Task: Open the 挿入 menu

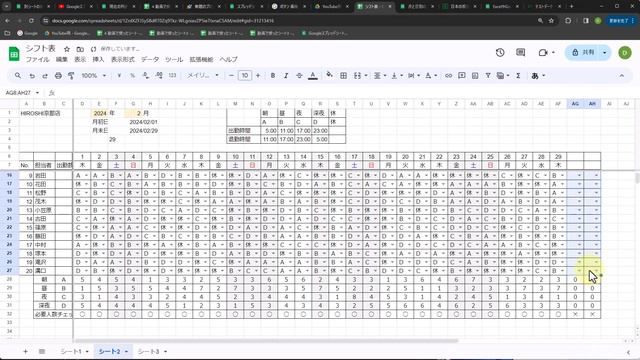Action: [x=98, y=60]
